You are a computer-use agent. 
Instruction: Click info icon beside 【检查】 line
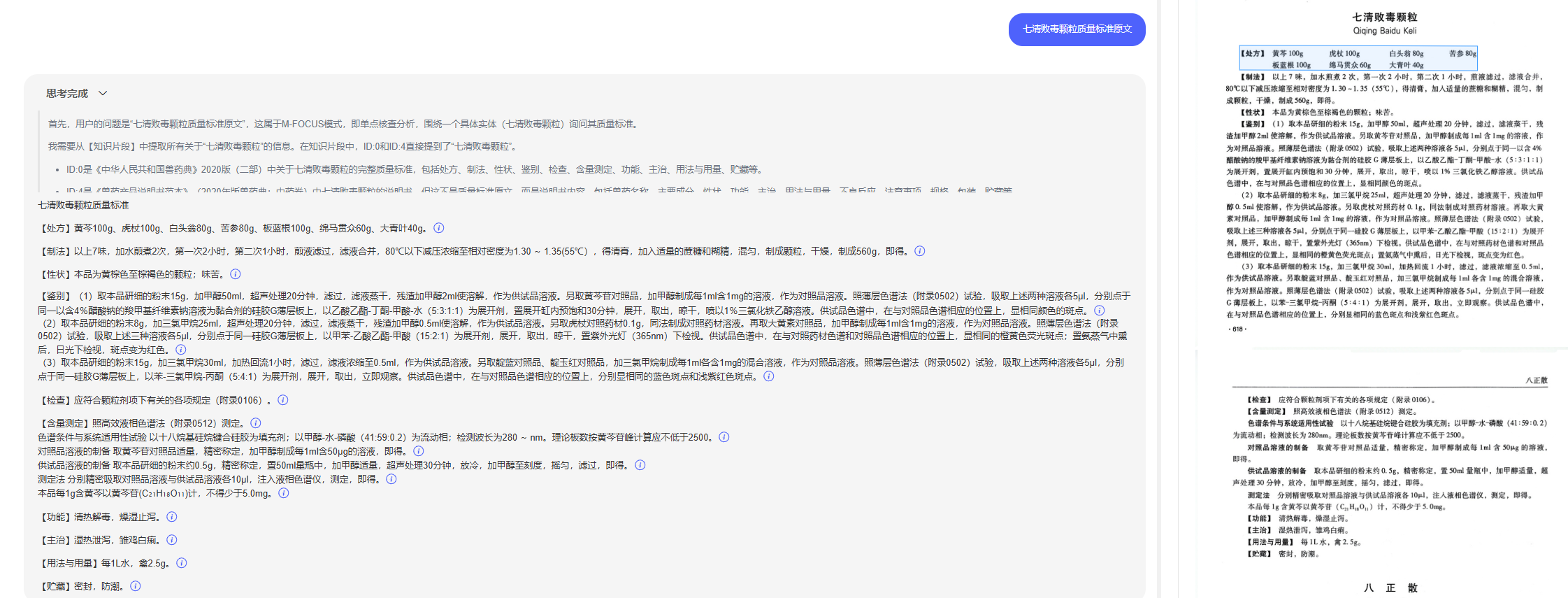pyautogui.click(x=283, y=400)
